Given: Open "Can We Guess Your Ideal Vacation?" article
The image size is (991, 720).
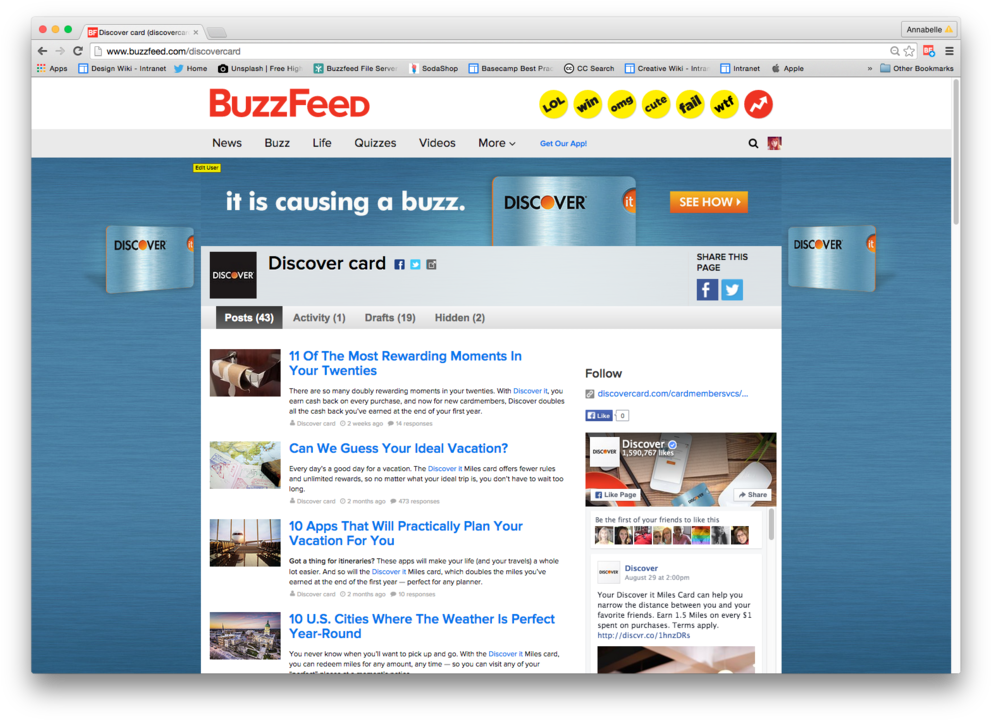Looking at the screenshot, I should pyautogui.click(x=398, y=449).
